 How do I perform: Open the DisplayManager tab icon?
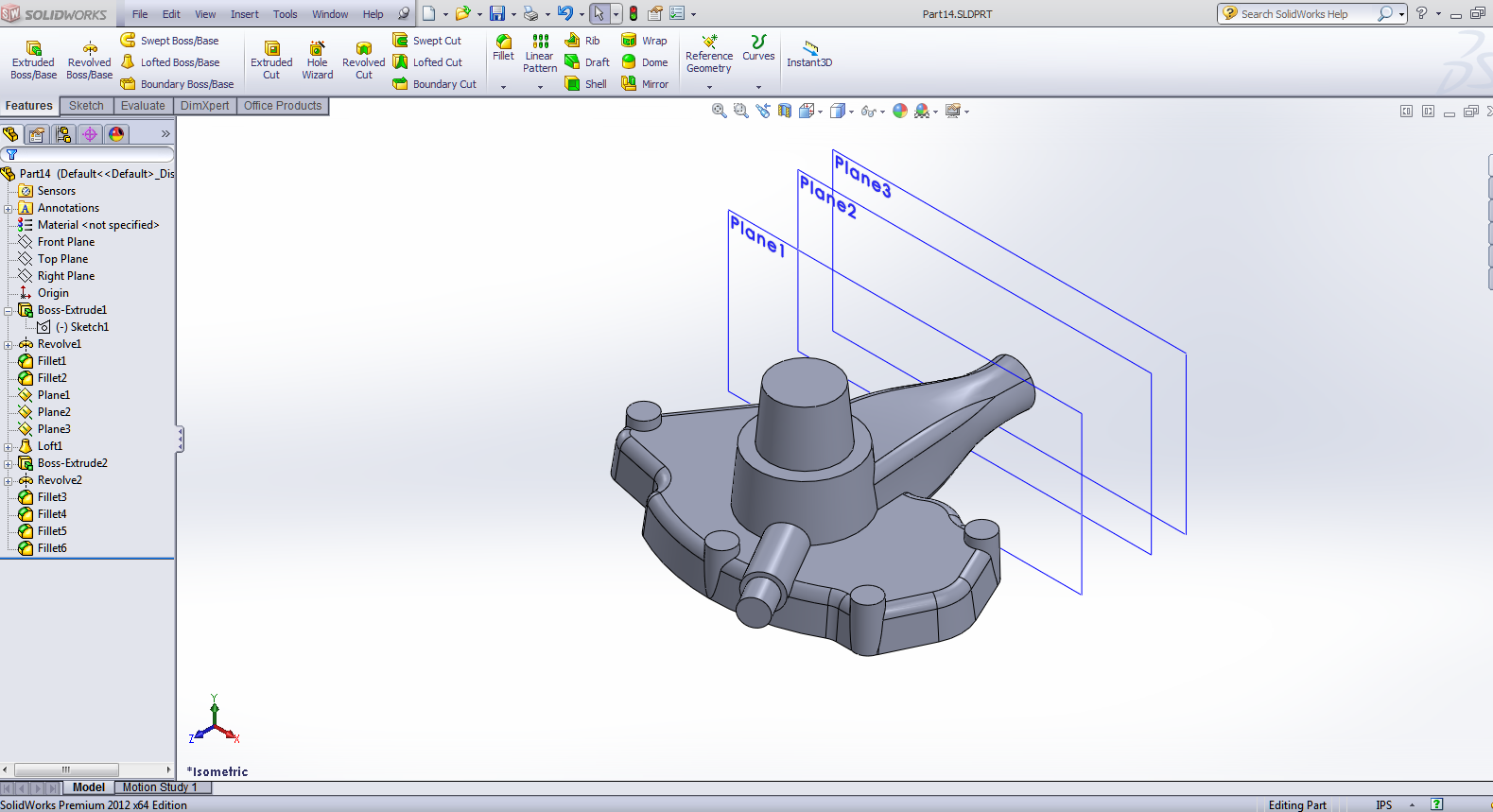click(x=116, y=134)
